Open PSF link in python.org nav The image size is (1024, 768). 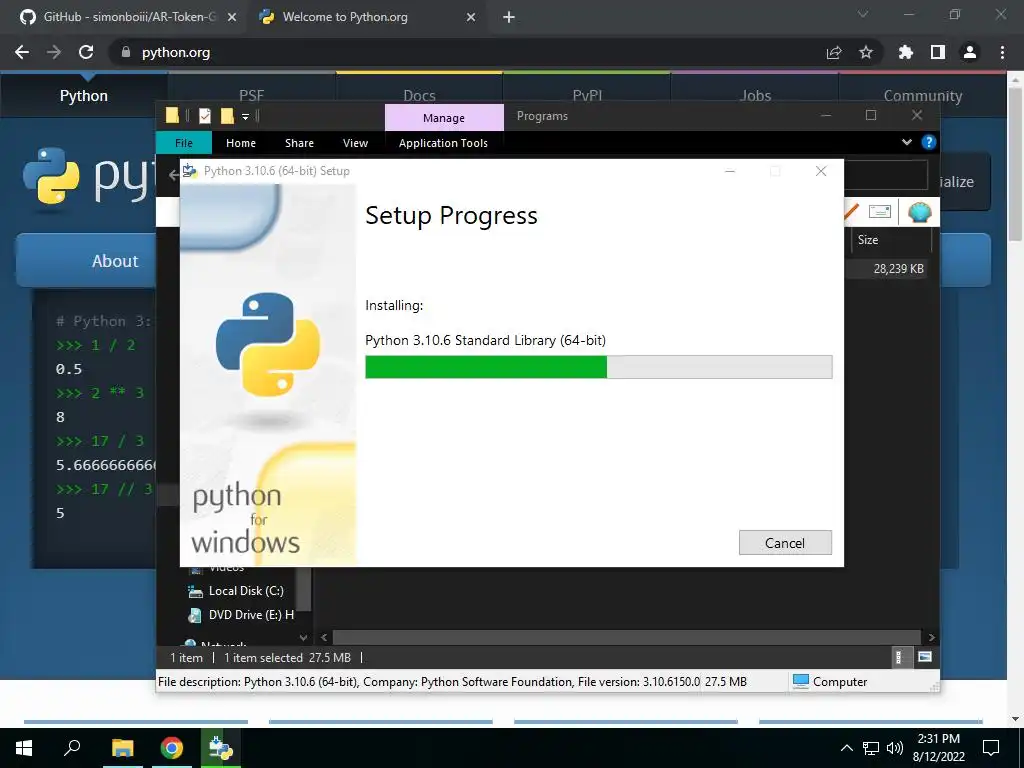(251, 95)
